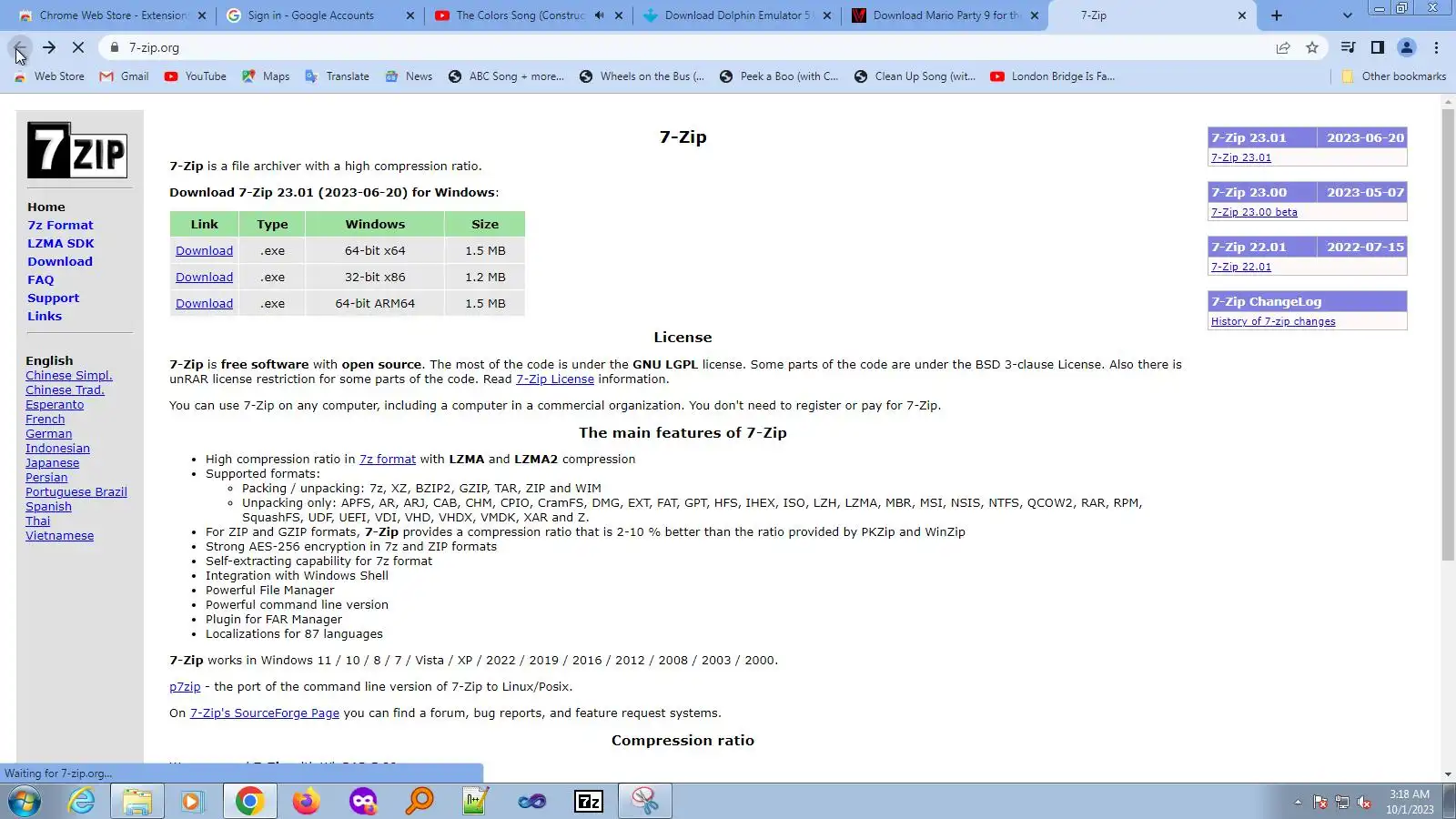Go to the Download page in the sidebar
The image size is (1456, 819).
coord(60,262)
